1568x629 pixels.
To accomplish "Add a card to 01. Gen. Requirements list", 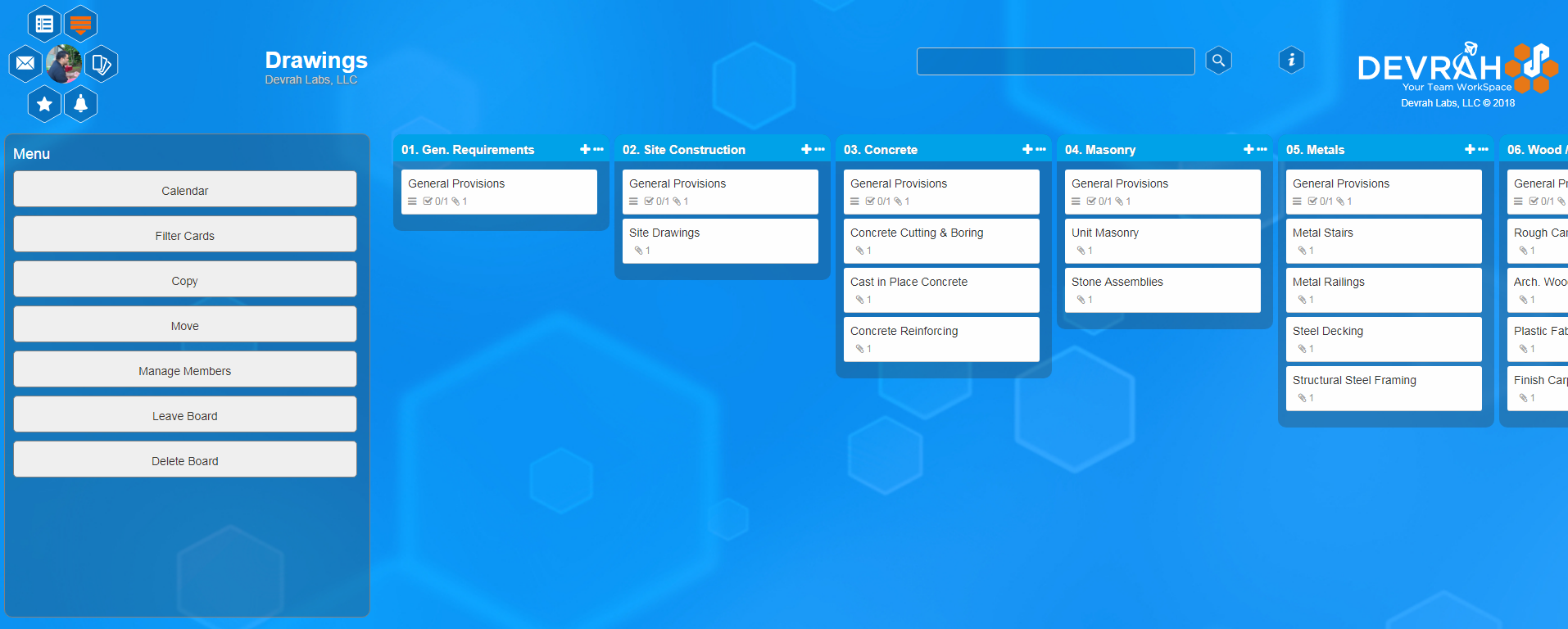I will click(x=585, y=149).
